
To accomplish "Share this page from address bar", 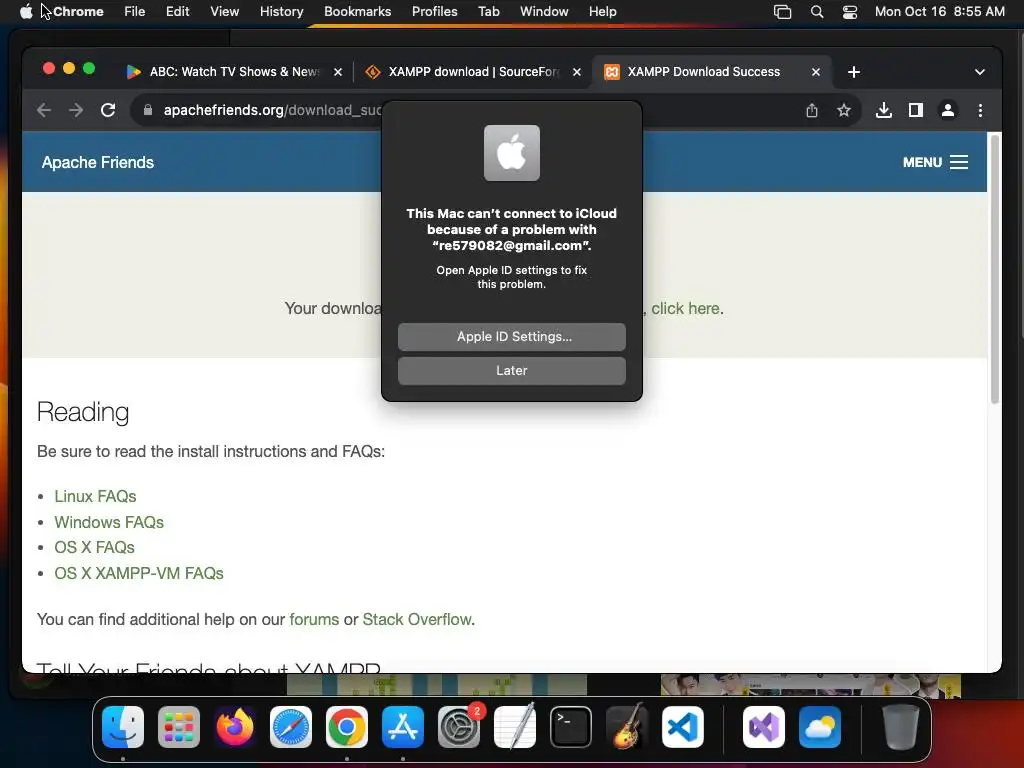I will (x=812, y=110).
